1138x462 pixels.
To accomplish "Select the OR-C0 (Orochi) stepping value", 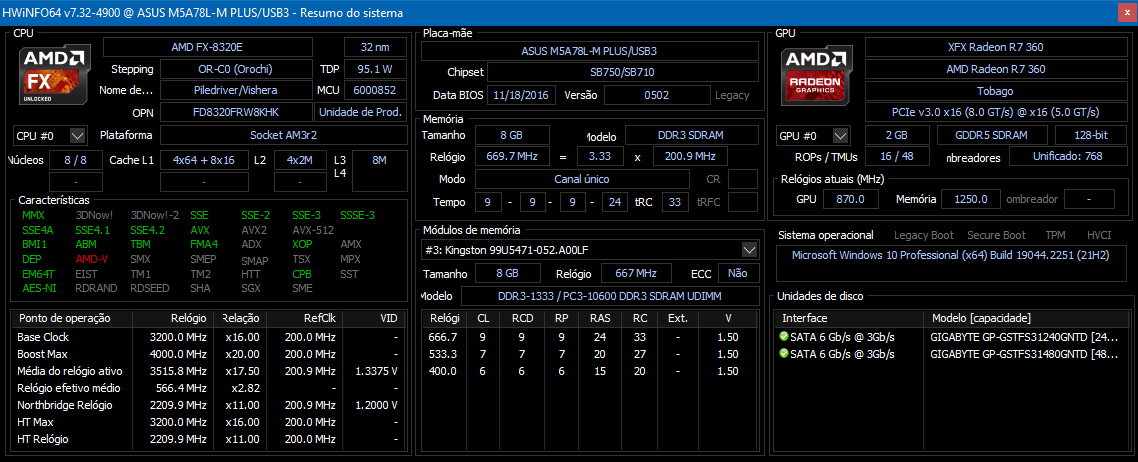I will (236, 70).
